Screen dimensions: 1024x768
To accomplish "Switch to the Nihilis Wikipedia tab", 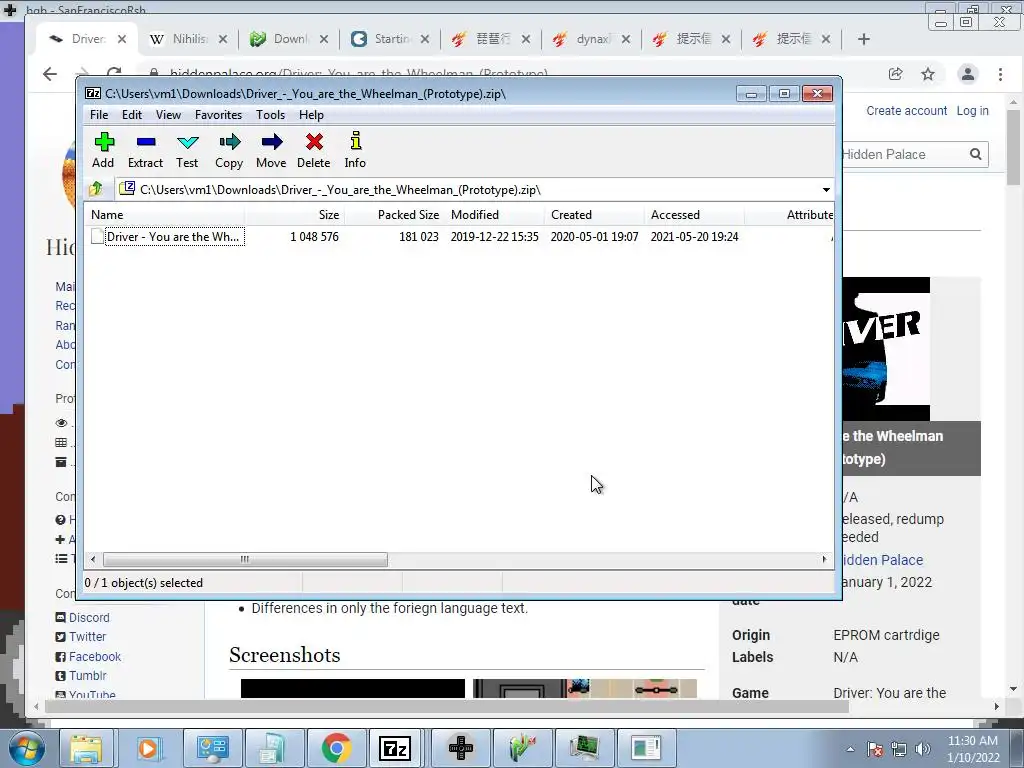I will (188, 39).
